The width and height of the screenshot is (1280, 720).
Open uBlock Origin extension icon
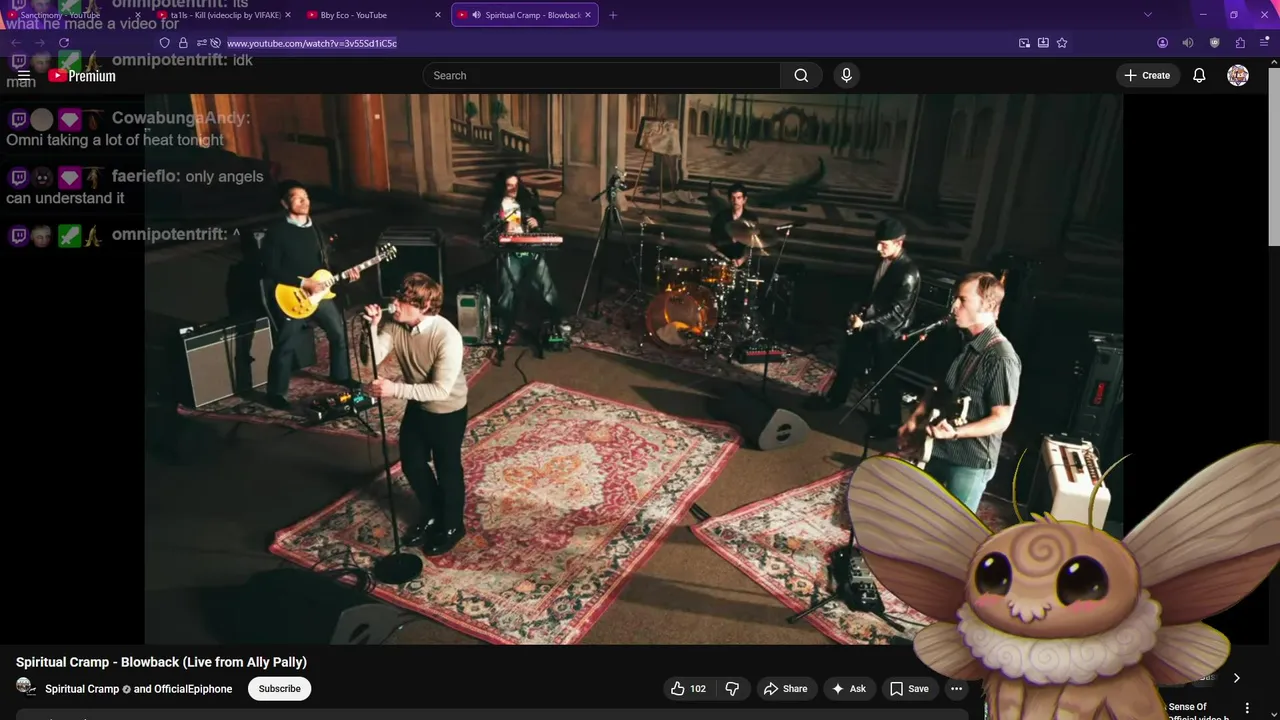[x=1215, y=43]
